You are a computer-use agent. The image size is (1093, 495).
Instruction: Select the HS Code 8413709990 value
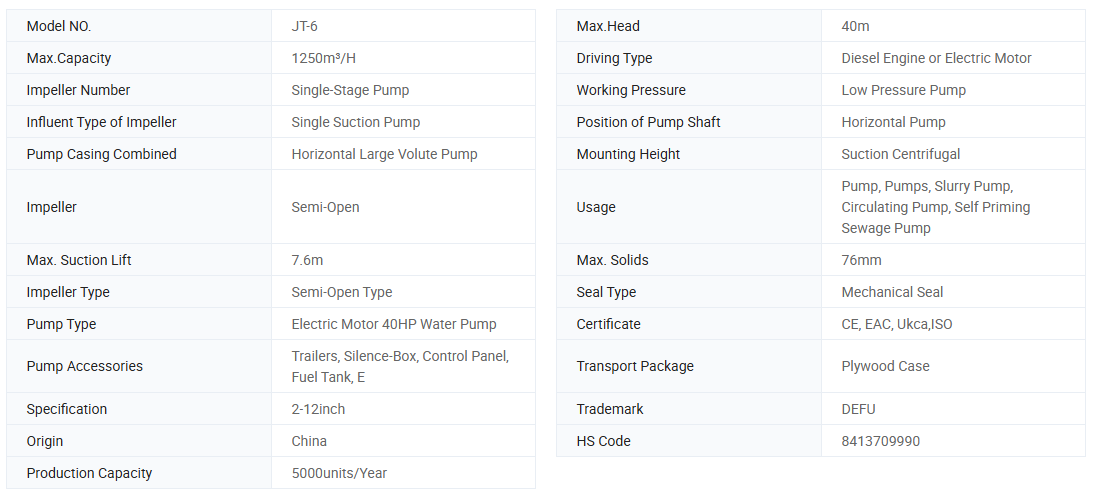pyautogui.click(x=880, y=441)
